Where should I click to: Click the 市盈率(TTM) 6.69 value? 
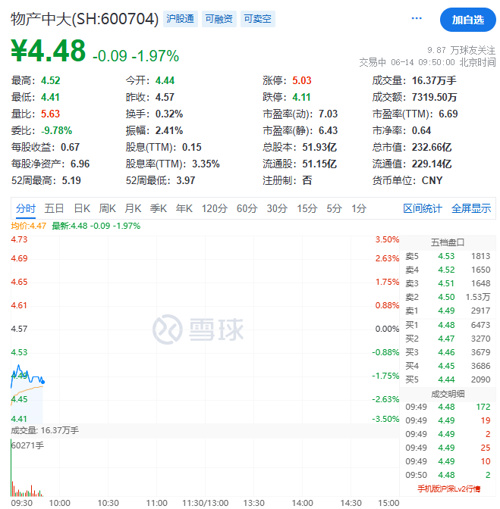click(448, 114)
